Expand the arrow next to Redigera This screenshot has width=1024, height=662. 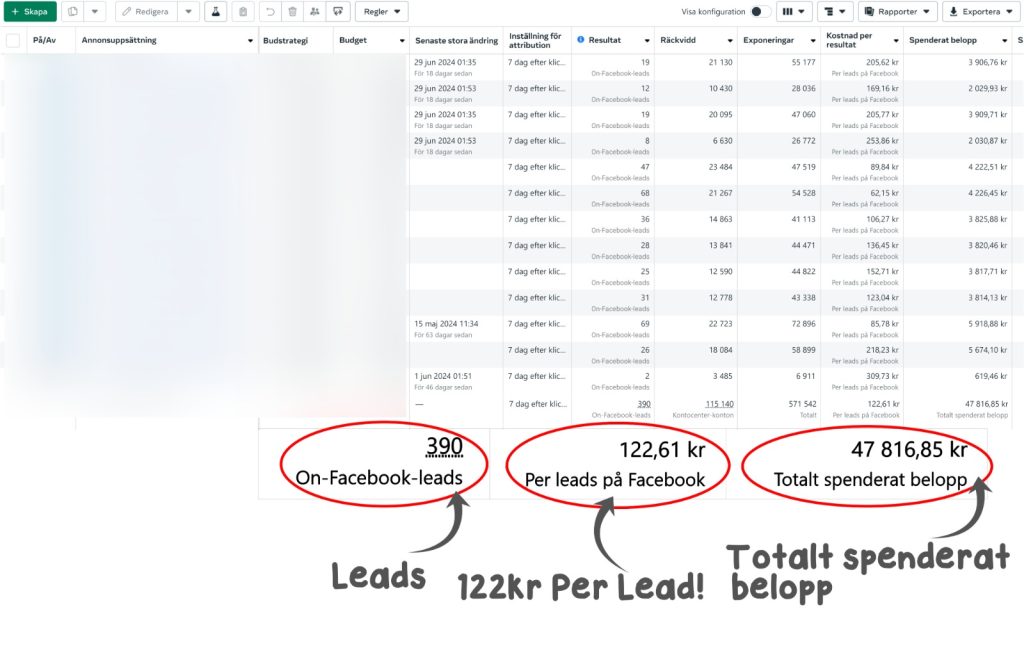pos(189,11)
